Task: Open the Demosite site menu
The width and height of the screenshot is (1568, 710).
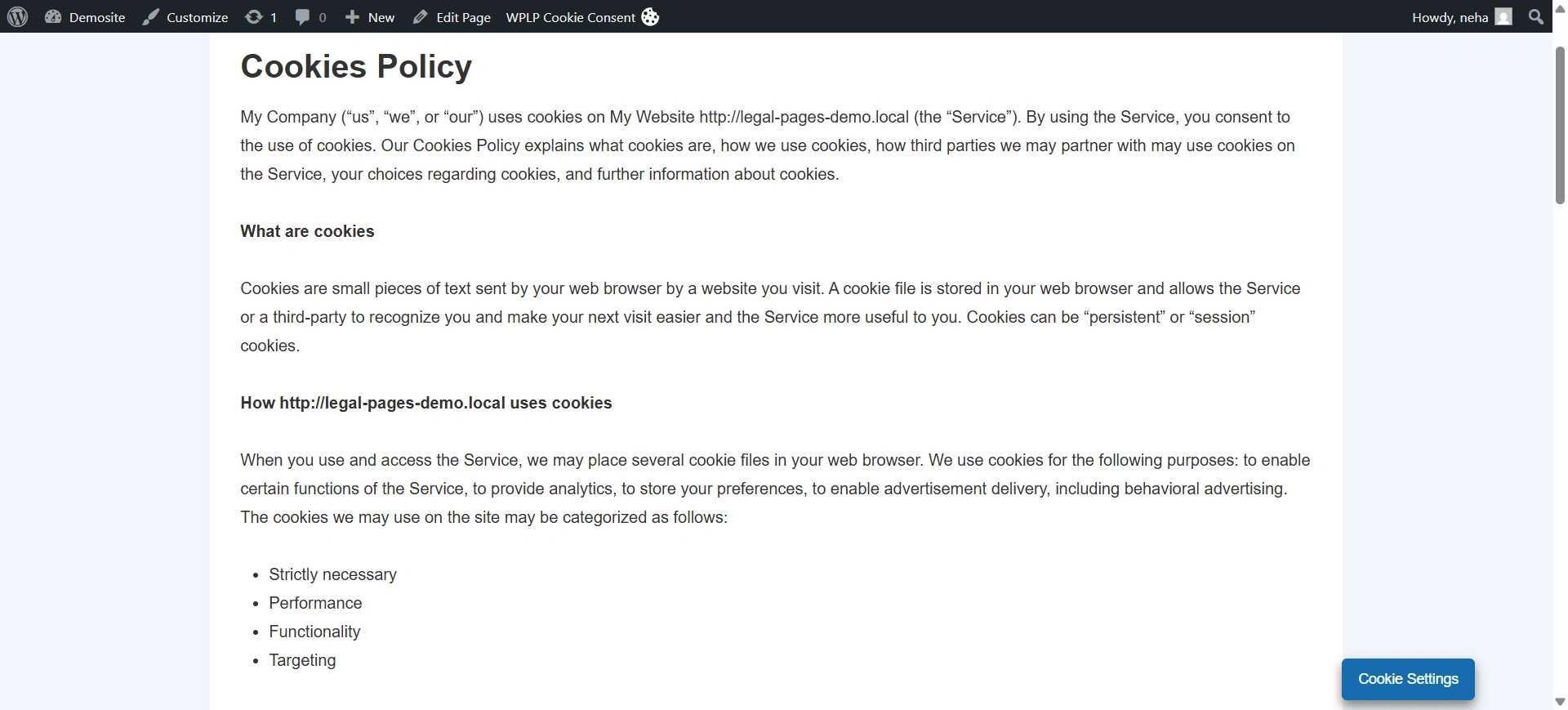Action: 98,16
